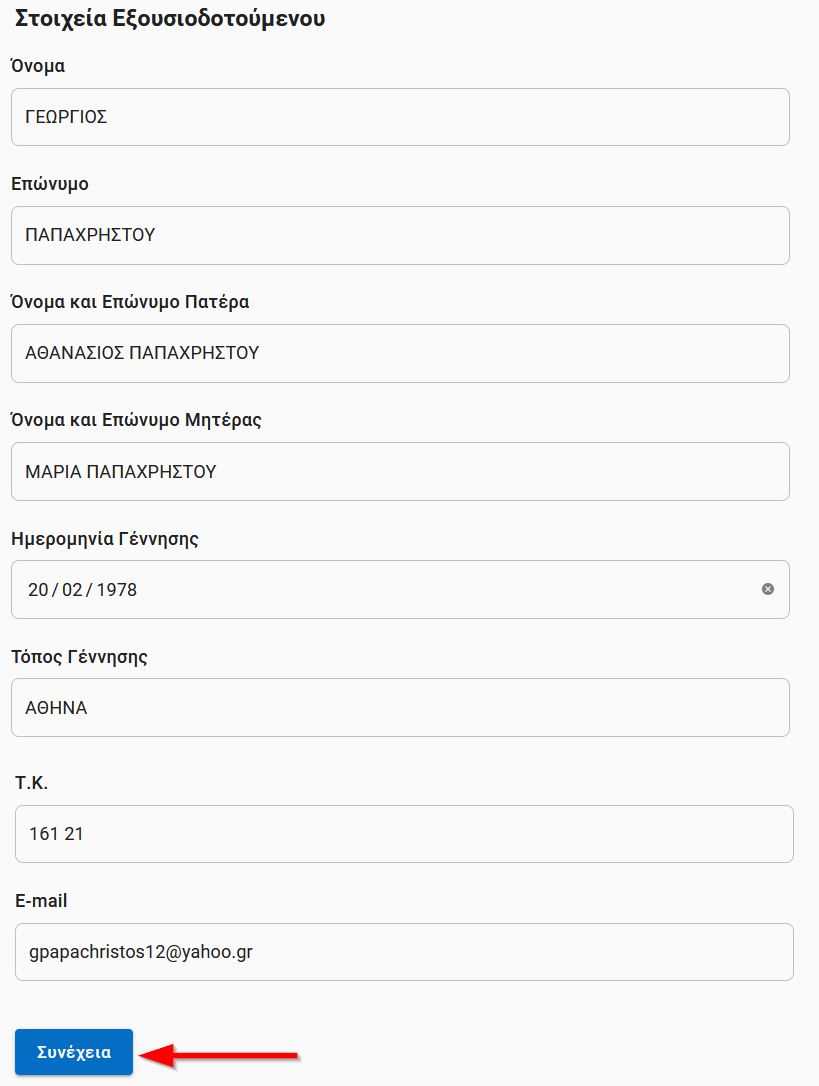This screenshot has width=819, height=1086.
Task: Click the Όνομα label
Action: [38, 66]
